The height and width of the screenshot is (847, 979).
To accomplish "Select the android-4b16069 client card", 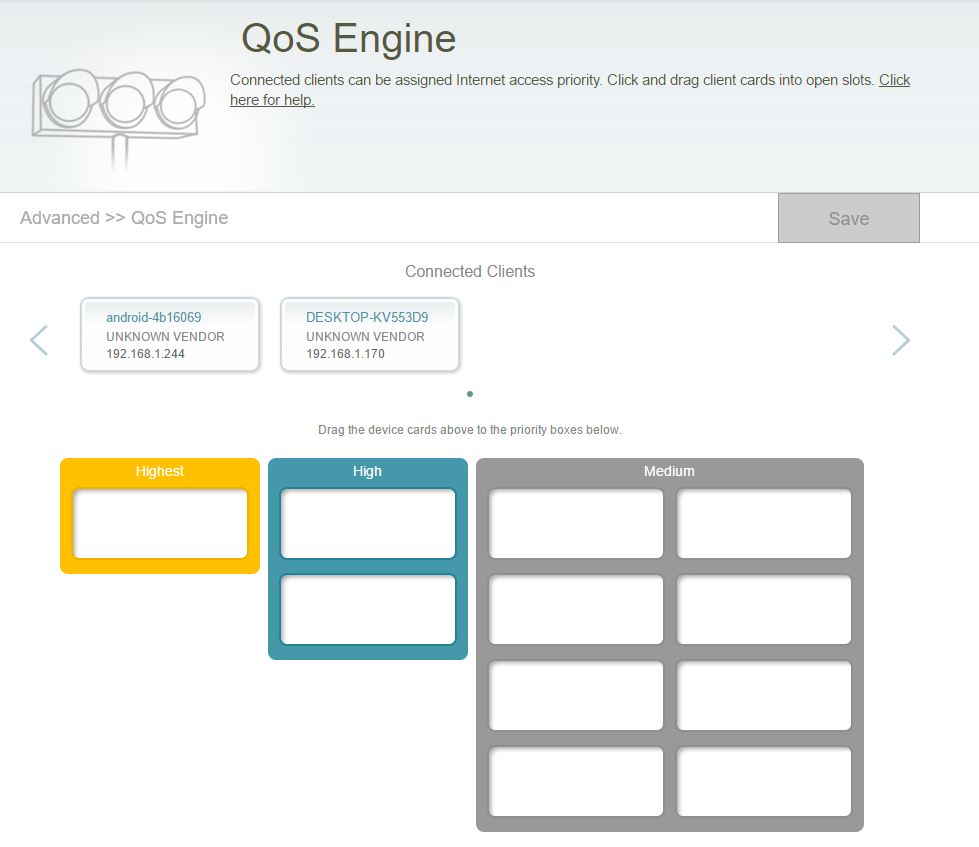I will [170, 335].
